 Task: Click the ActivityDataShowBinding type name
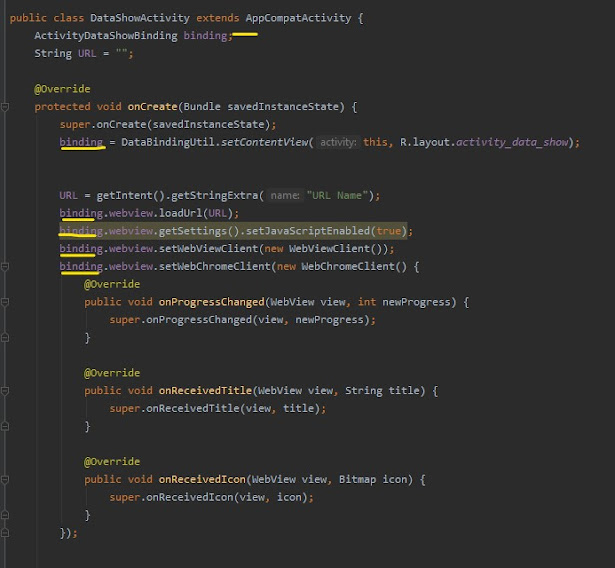(x=105, y=35)
